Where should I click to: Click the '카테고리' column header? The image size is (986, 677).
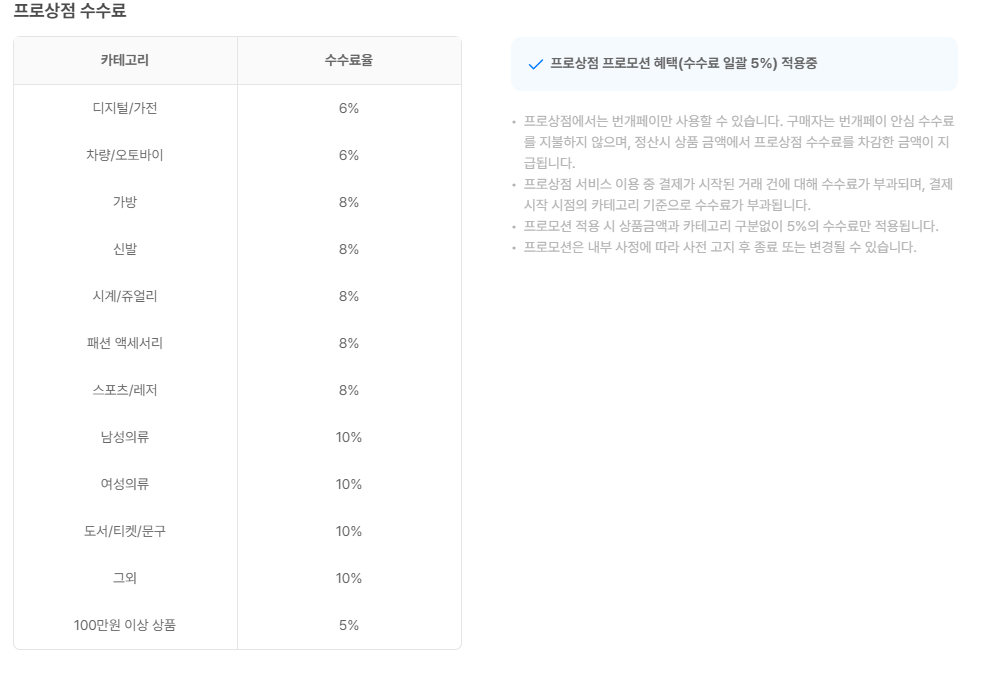coord(125,60)
